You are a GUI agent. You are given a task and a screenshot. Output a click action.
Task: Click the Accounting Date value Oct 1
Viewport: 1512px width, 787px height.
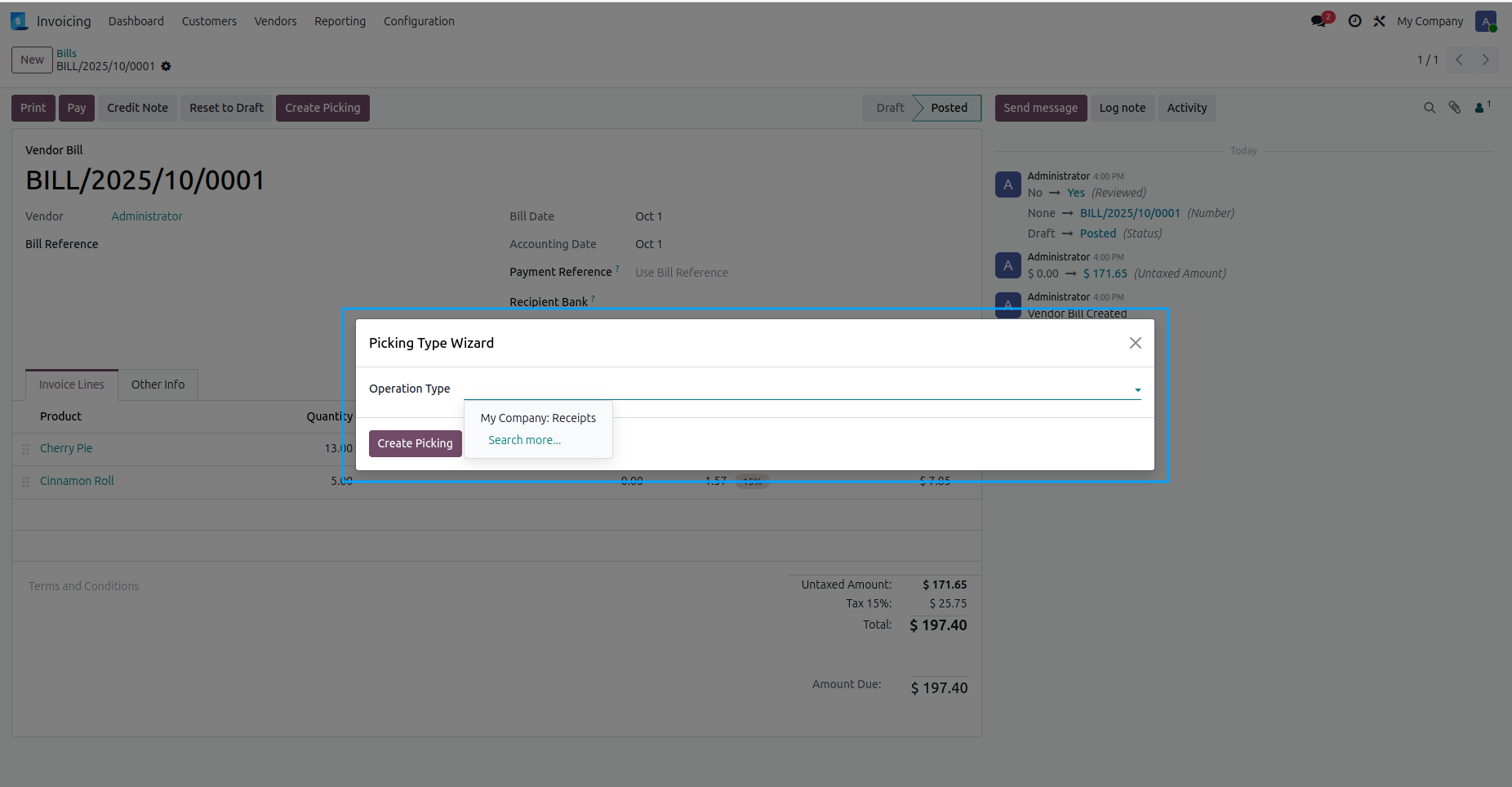pyautogui.click(x=648, y=244)
